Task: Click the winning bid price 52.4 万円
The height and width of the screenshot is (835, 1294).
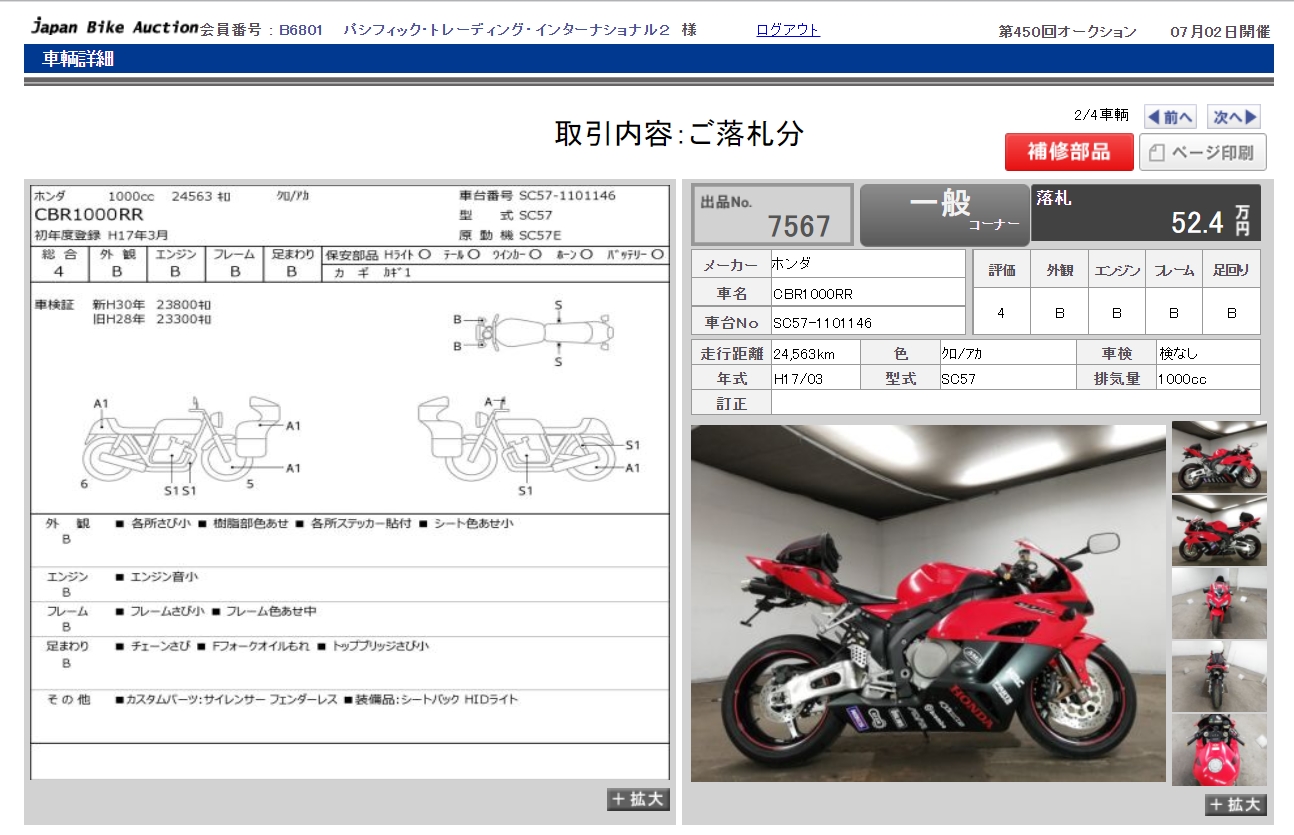Action: tap(1210, 221)
